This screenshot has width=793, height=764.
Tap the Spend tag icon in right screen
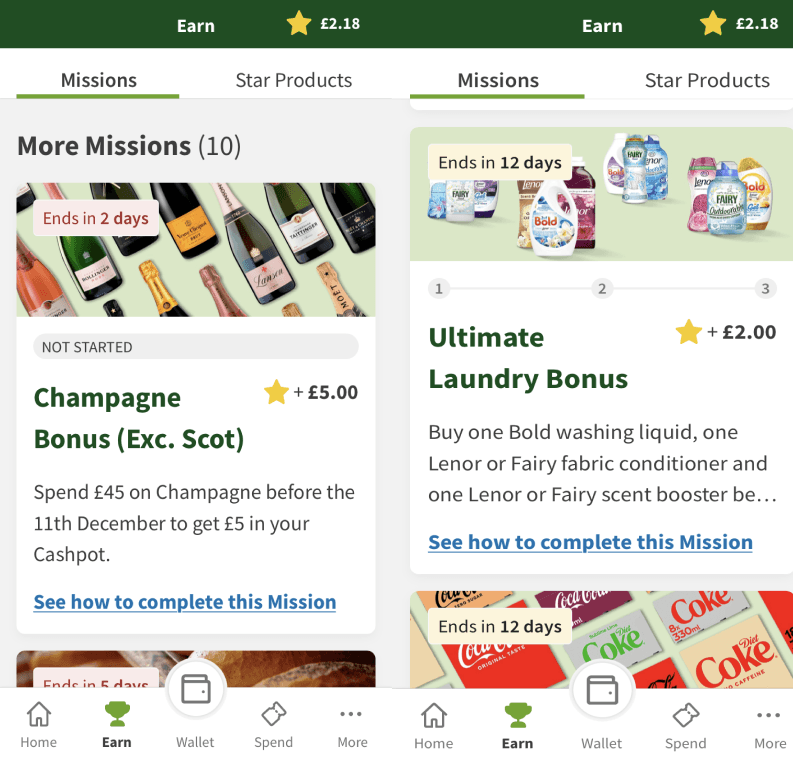tap(686, 715)
